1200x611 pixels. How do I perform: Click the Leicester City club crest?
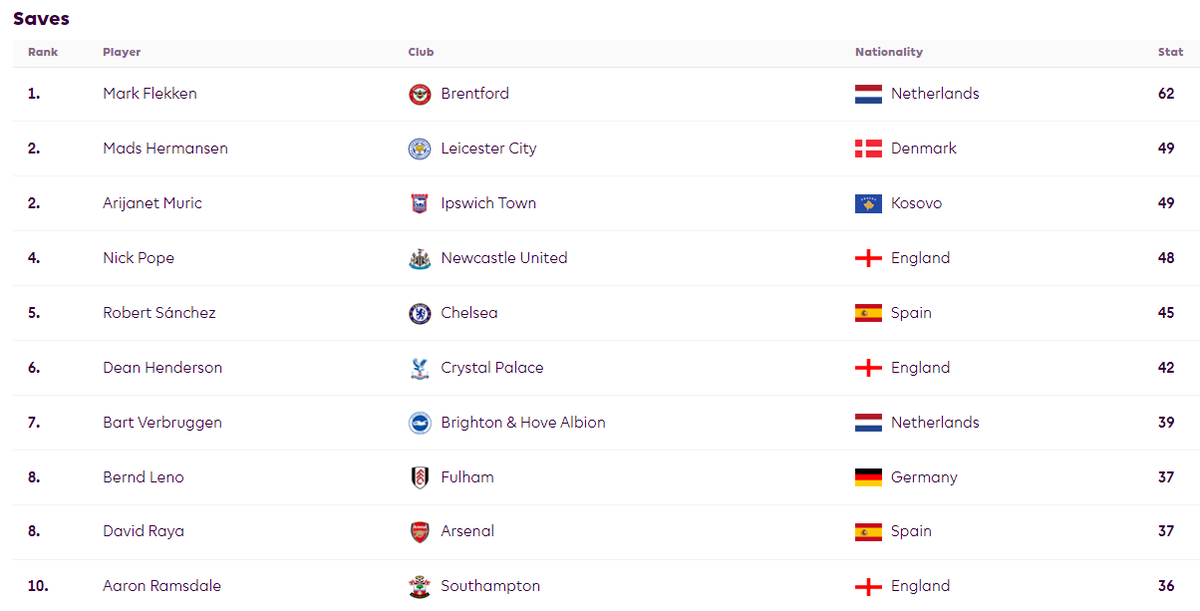pos(420,149)
